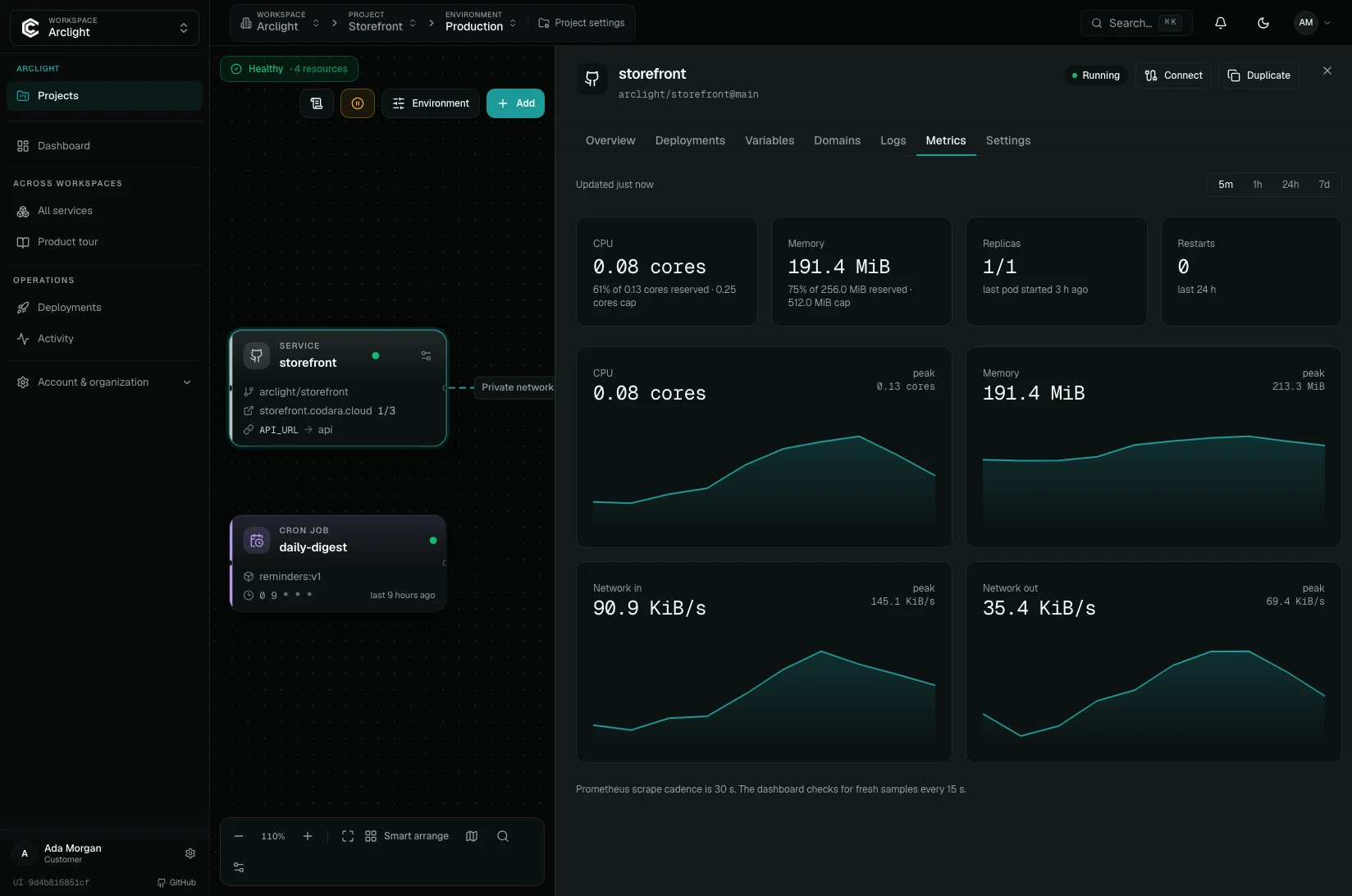Open Project settings
Screen dimensions: 1352x896
[581, 23]
